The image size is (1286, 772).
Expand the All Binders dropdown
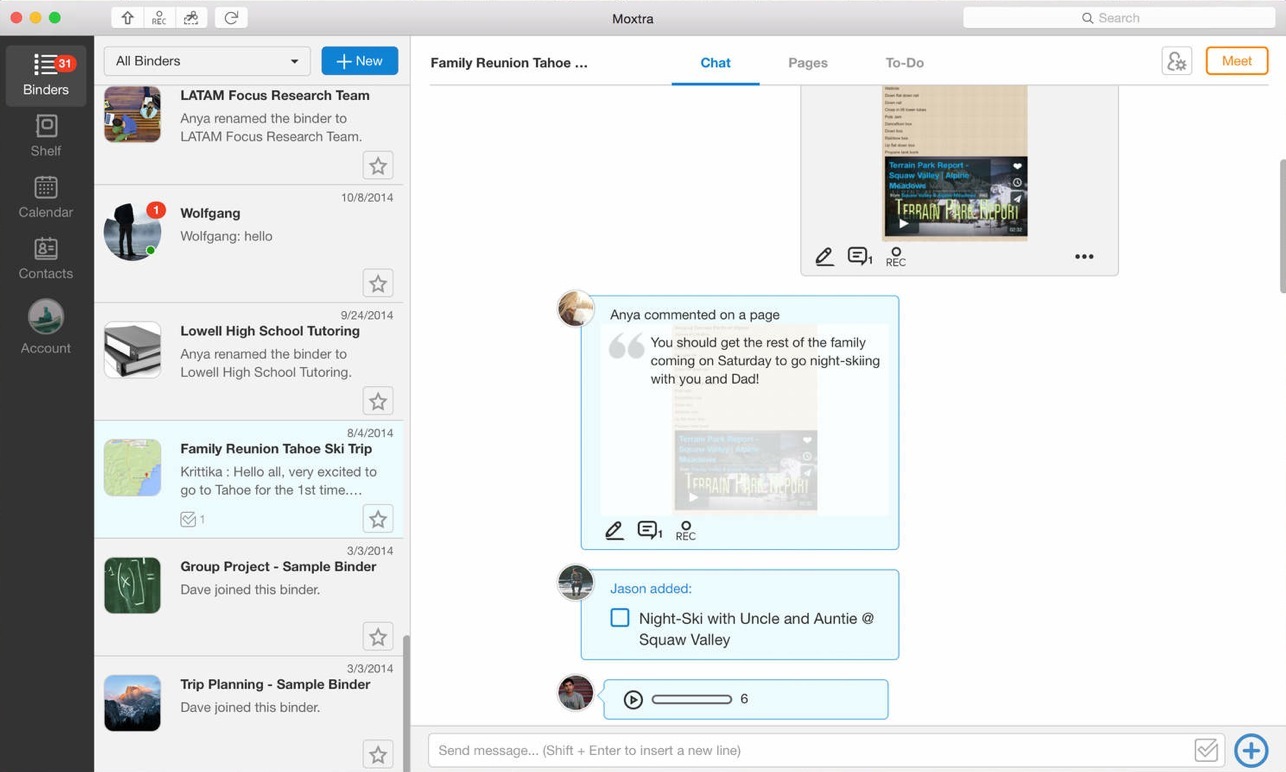pyautogui.click(x=207, y=61)
